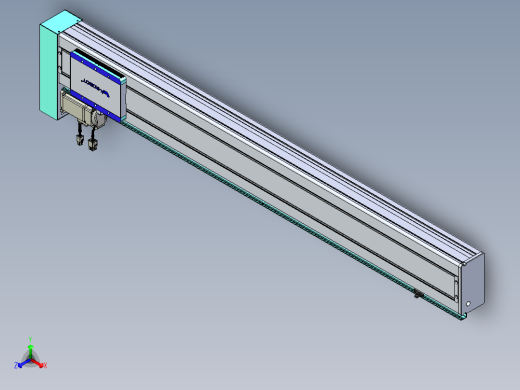Image resolution: width=520 pixels, height=390 pixels.
Task: Select the teal strip along rail bottom
Action: (x=293, y=220)
